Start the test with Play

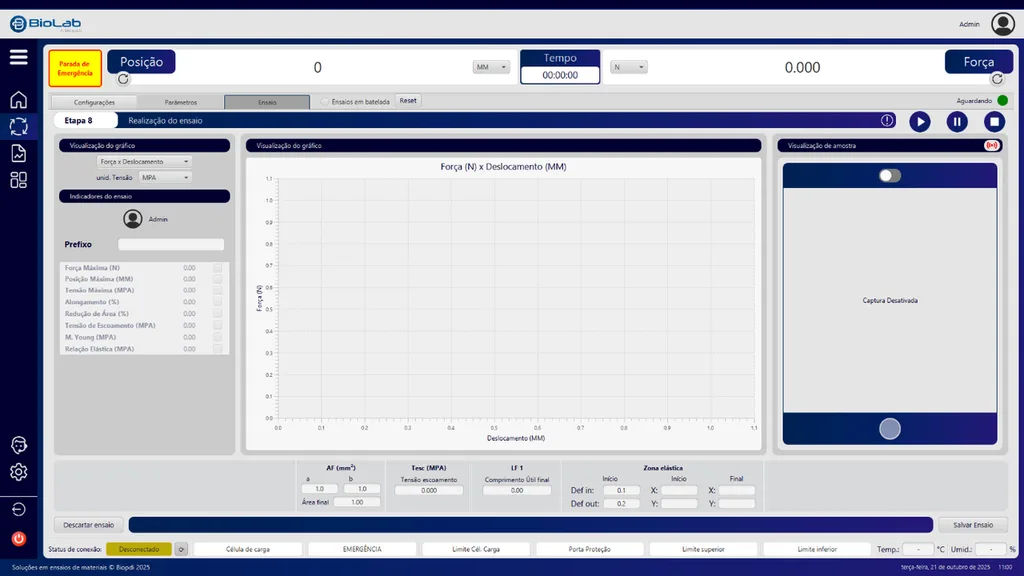tap(920, 121)
